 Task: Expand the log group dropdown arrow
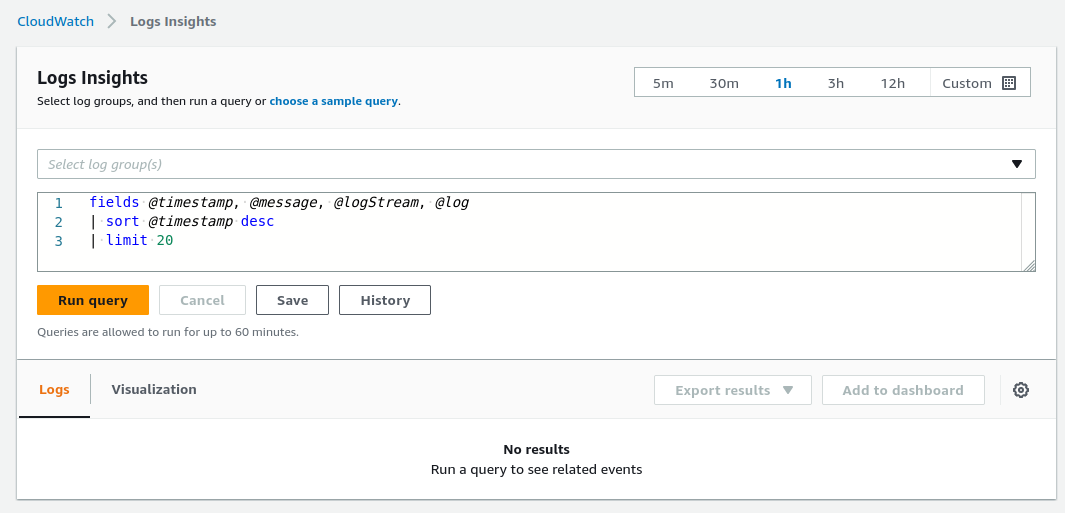click(x=1017, y=164)
